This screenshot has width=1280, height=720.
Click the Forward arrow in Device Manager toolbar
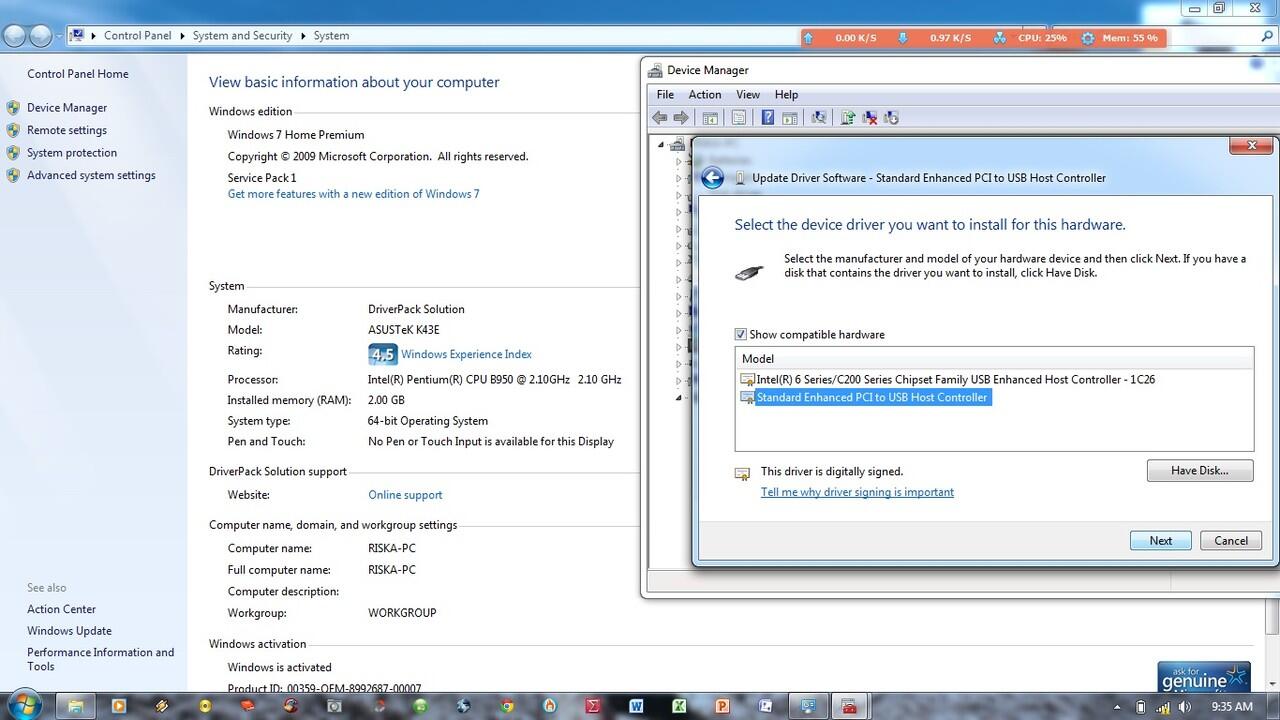pyautogui.click(x=681, y=118)
